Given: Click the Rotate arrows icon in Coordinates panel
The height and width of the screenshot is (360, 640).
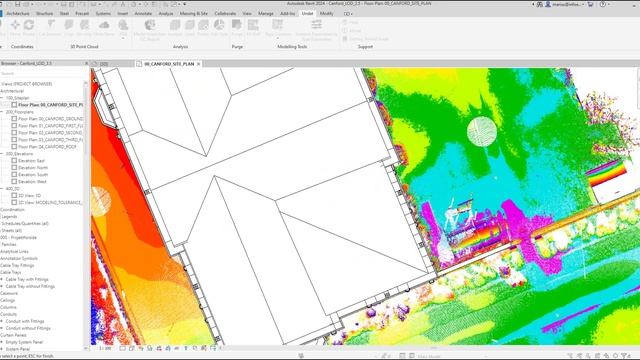Looking at the screenshot, I should point(29,25).
